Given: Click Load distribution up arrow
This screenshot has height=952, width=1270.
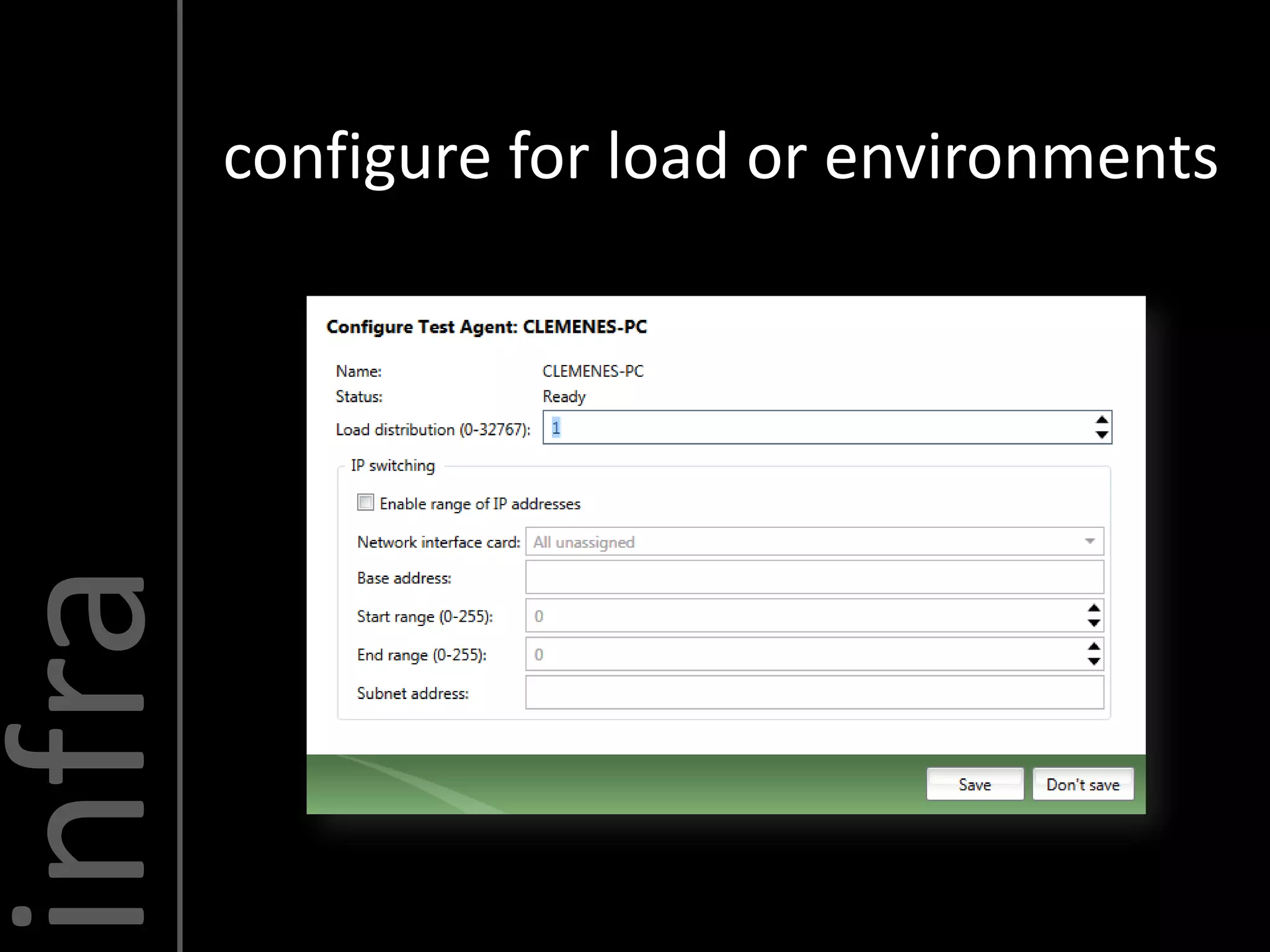Looking at the screenshot, I should click(1101, 420).
